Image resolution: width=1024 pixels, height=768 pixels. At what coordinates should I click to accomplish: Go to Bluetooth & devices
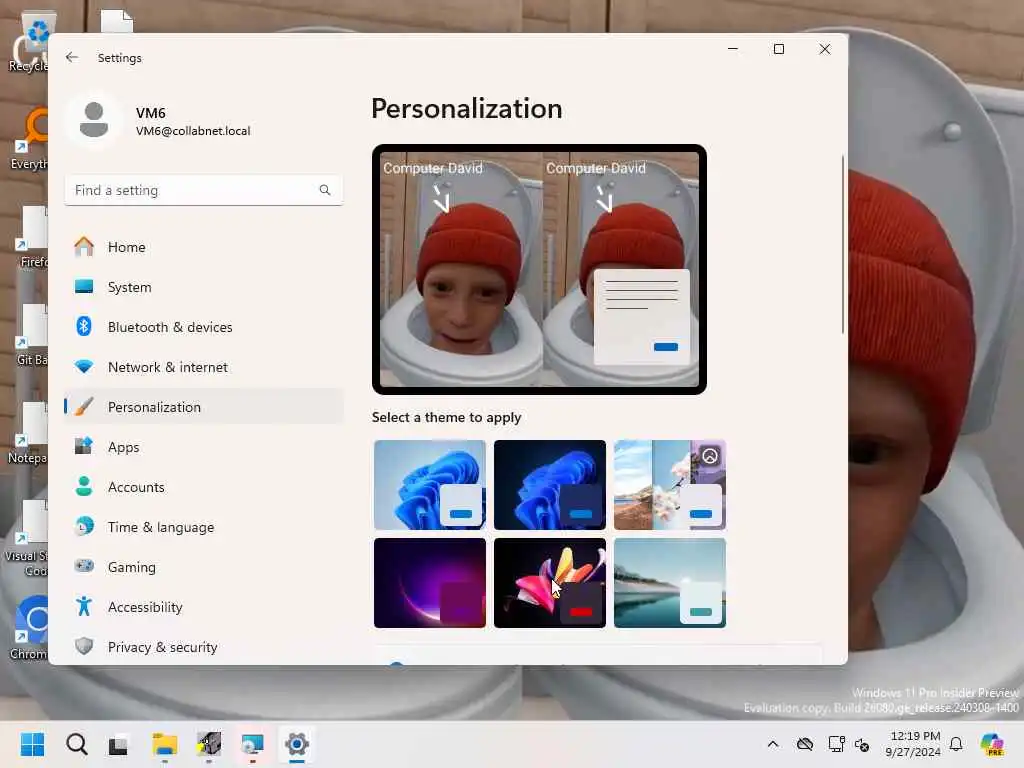[x=204, y=327]
